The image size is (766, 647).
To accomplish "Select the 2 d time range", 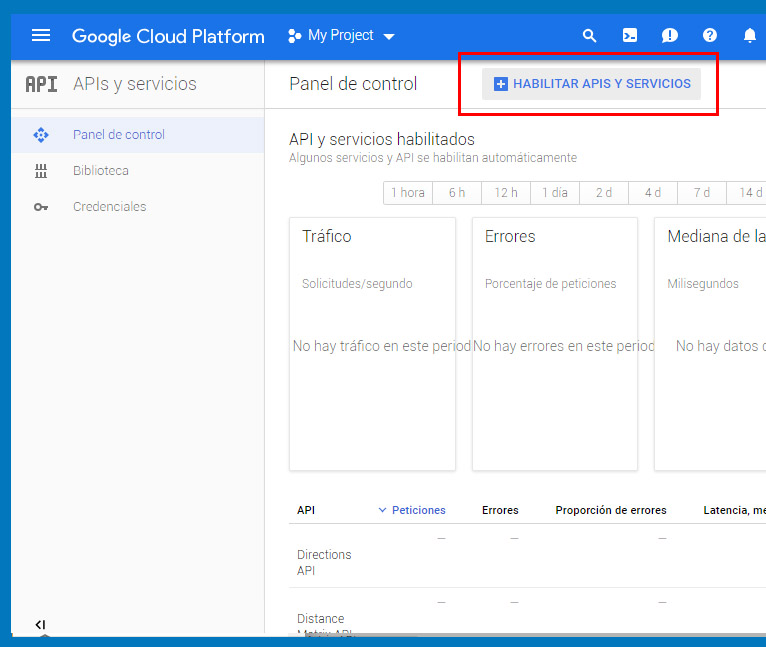I will [x=604, y=193].
